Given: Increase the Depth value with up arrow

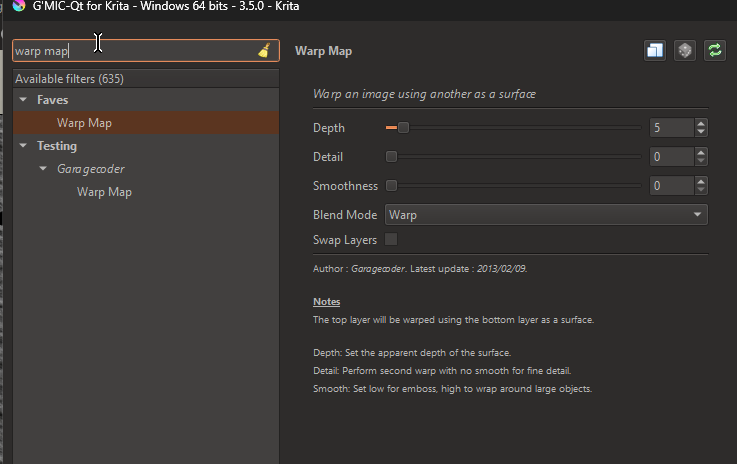Looking at the screenshot, I should click(x=701, y=123).
